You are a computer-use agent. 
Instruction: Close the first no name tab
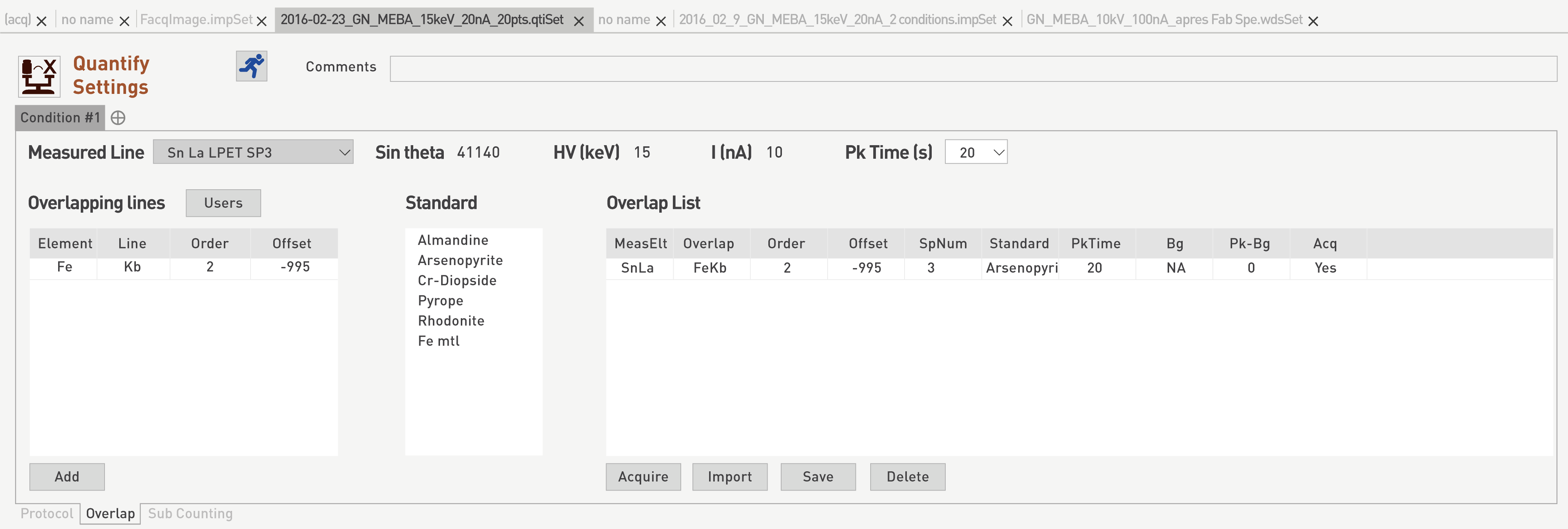(124, 21)
